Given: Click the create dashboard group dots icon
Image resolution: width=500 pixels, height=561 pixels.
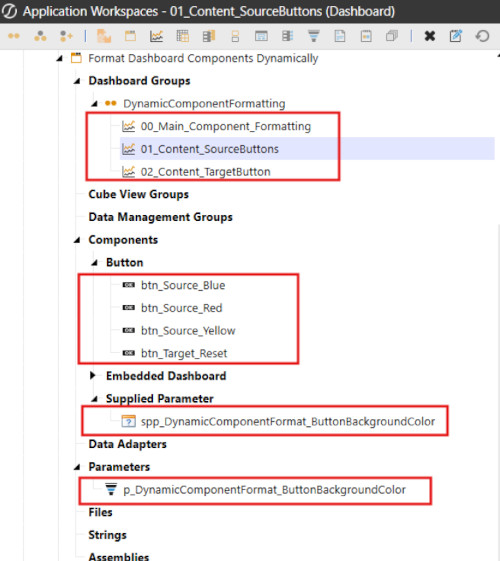Looking at the screenshot, I should 14,36.
